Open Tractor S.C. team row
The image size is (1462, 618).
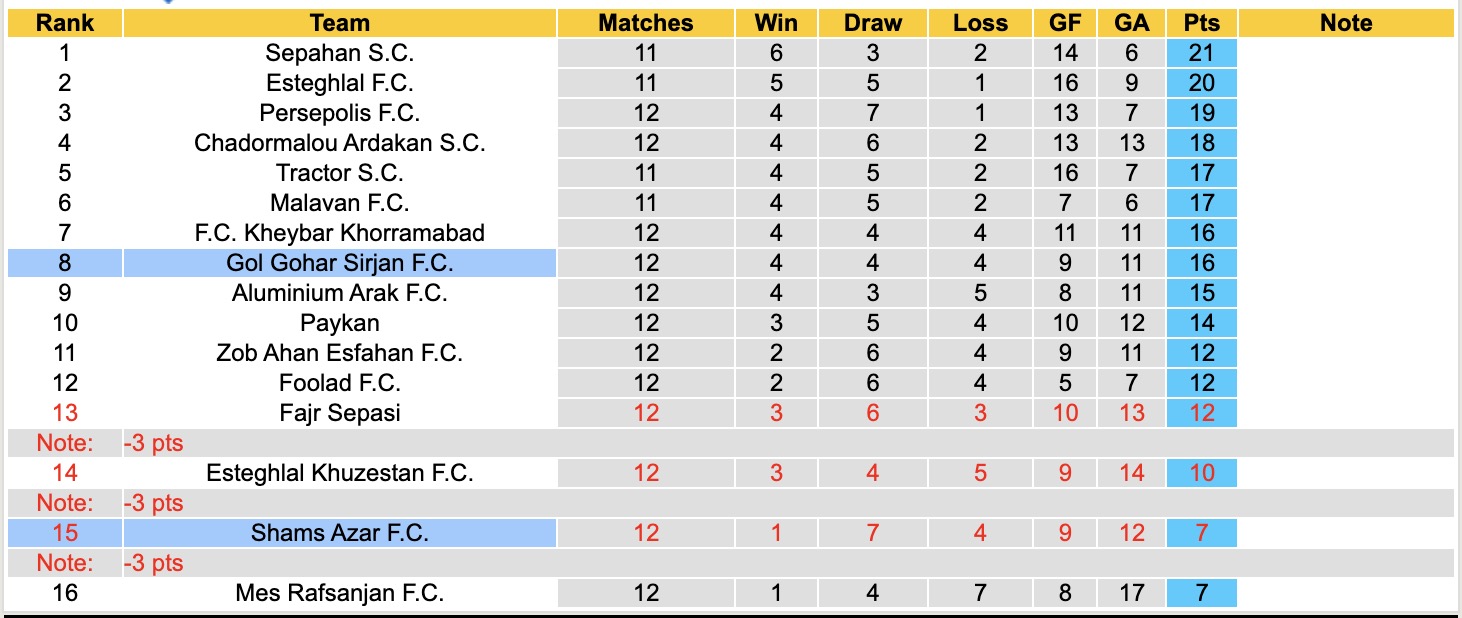(340, 173)
